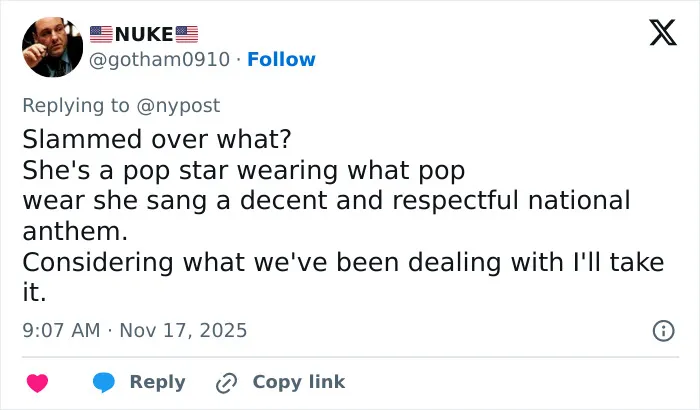Click the Copy link text
This screenshot has width=700, height=410.
point(299,382)
